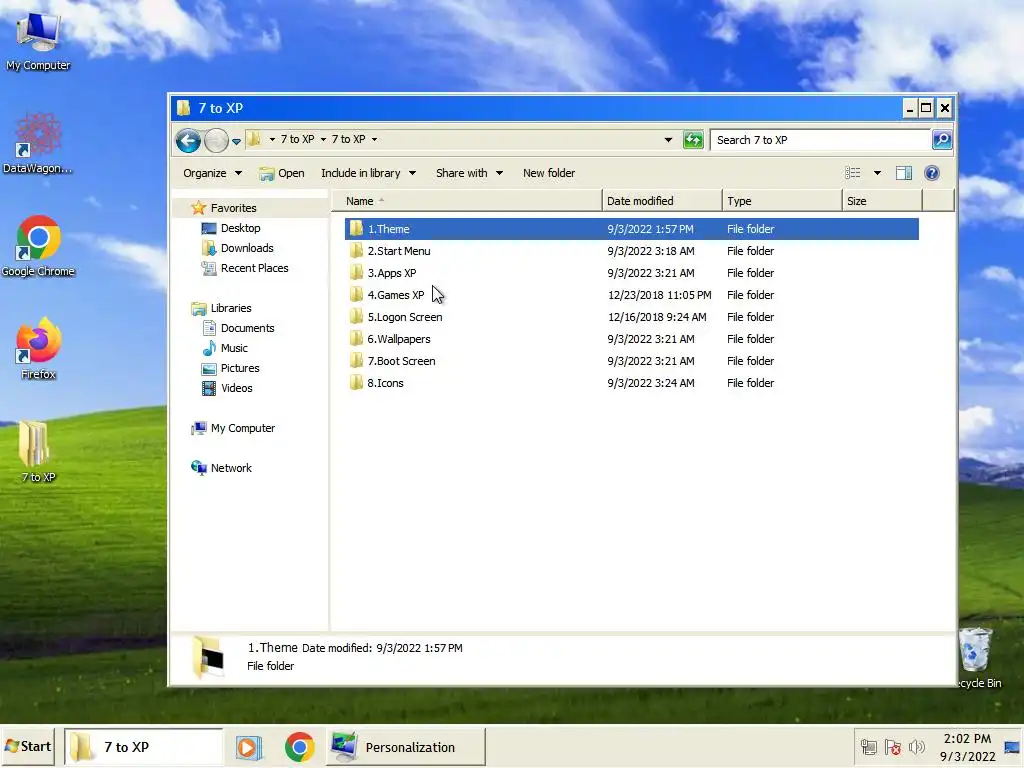This screenshot has height=768, width=1024.
Task: Click the greyed Forward navigation button
Action: (x=216, y=140)
